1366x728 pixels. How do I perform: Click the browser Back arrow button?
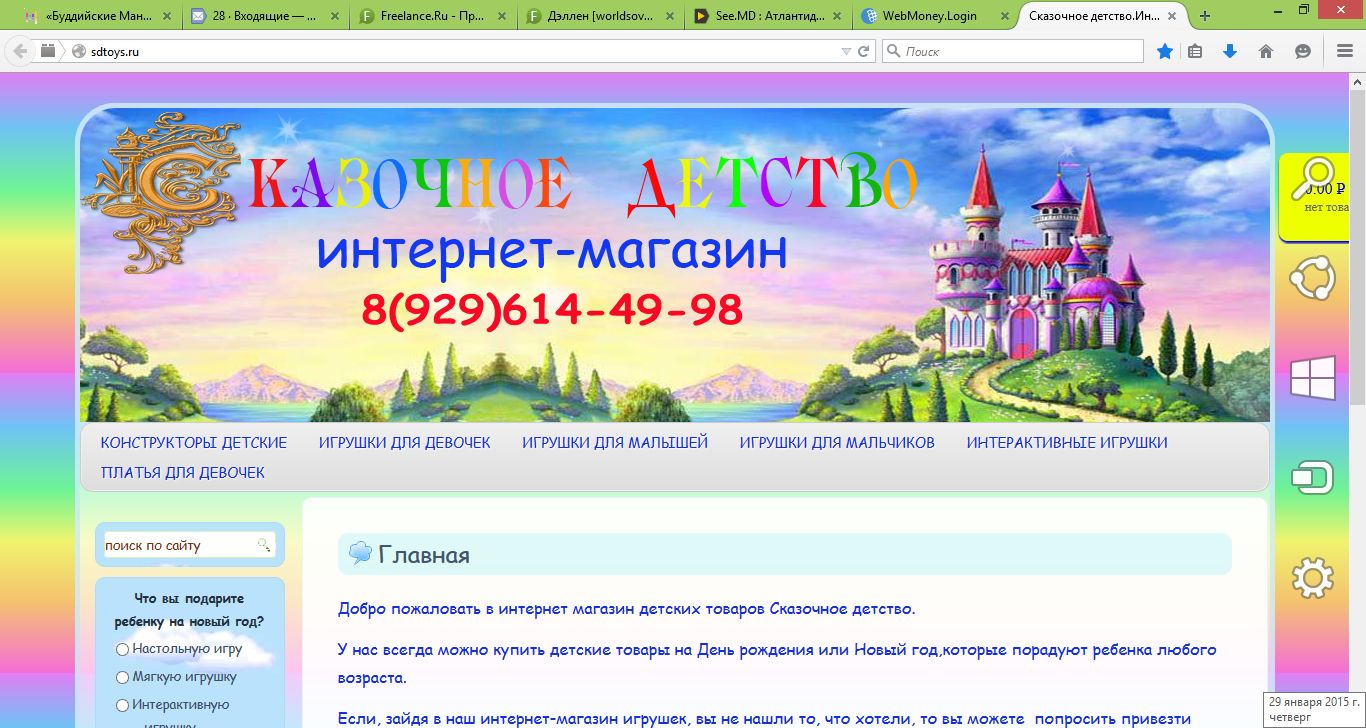[20, 51]
